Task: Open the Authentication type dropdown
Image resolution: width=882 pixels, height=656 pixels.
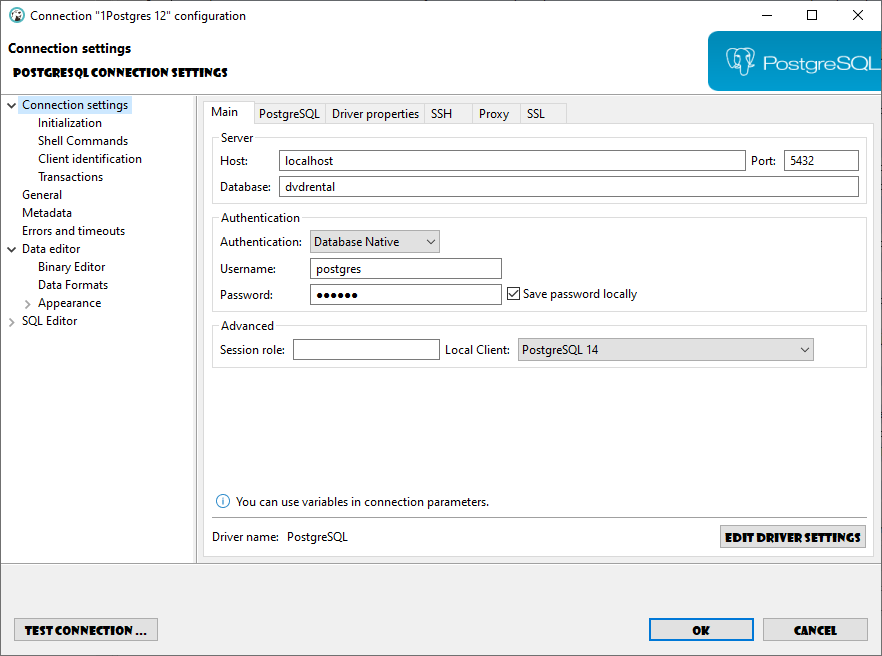Action: click(375, 242)
